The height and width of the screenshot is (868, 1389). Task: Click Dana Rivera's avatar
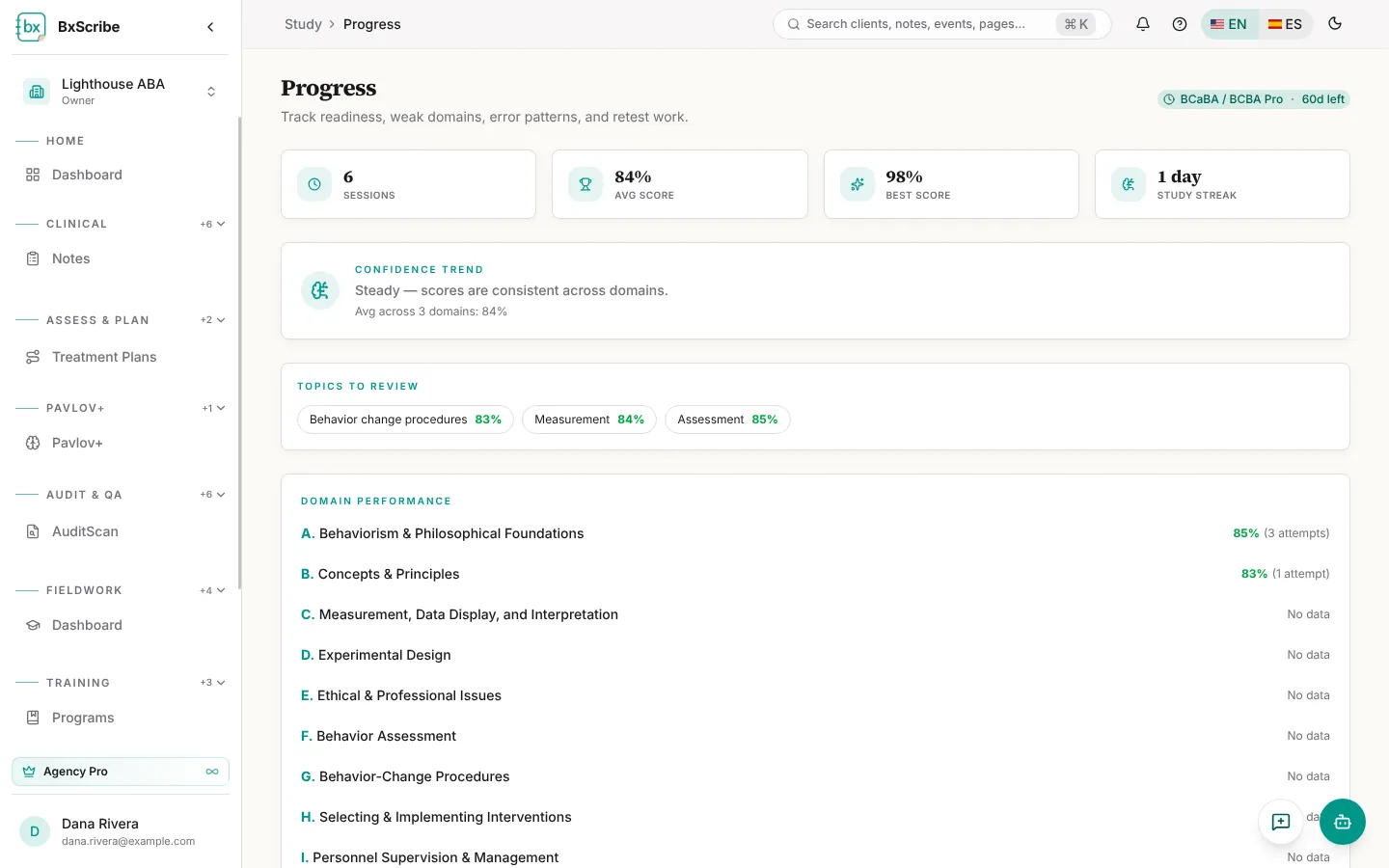point(35,831)
